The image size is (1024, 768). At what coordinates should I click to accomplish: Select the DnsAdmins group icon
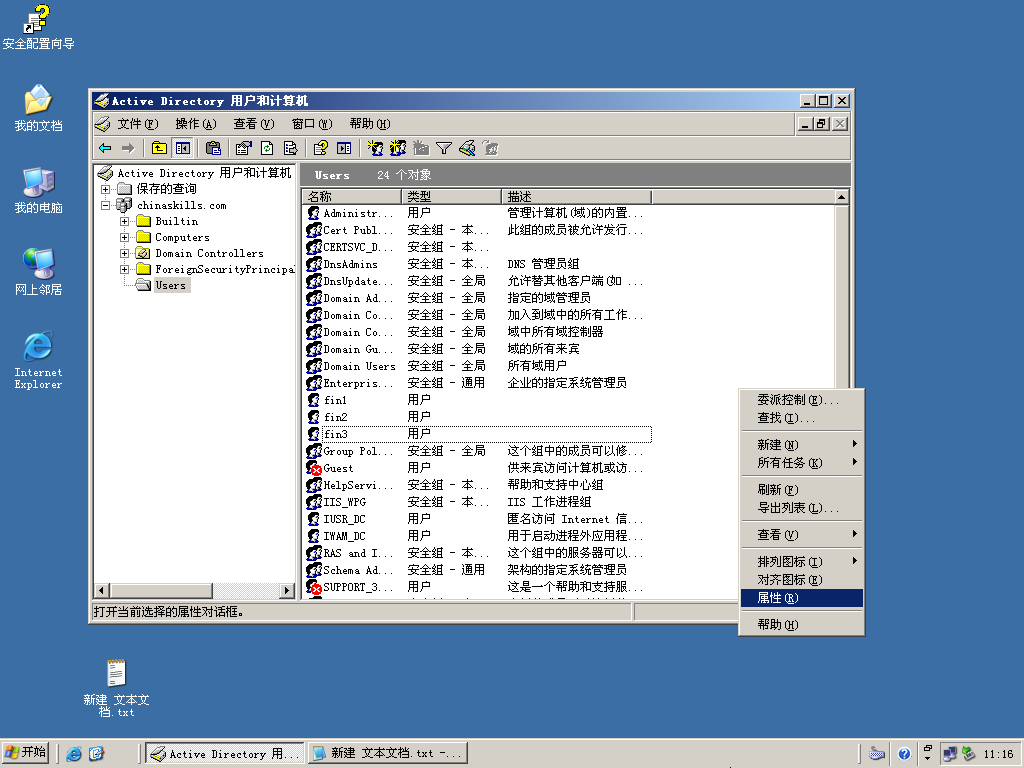click(314, 264)
